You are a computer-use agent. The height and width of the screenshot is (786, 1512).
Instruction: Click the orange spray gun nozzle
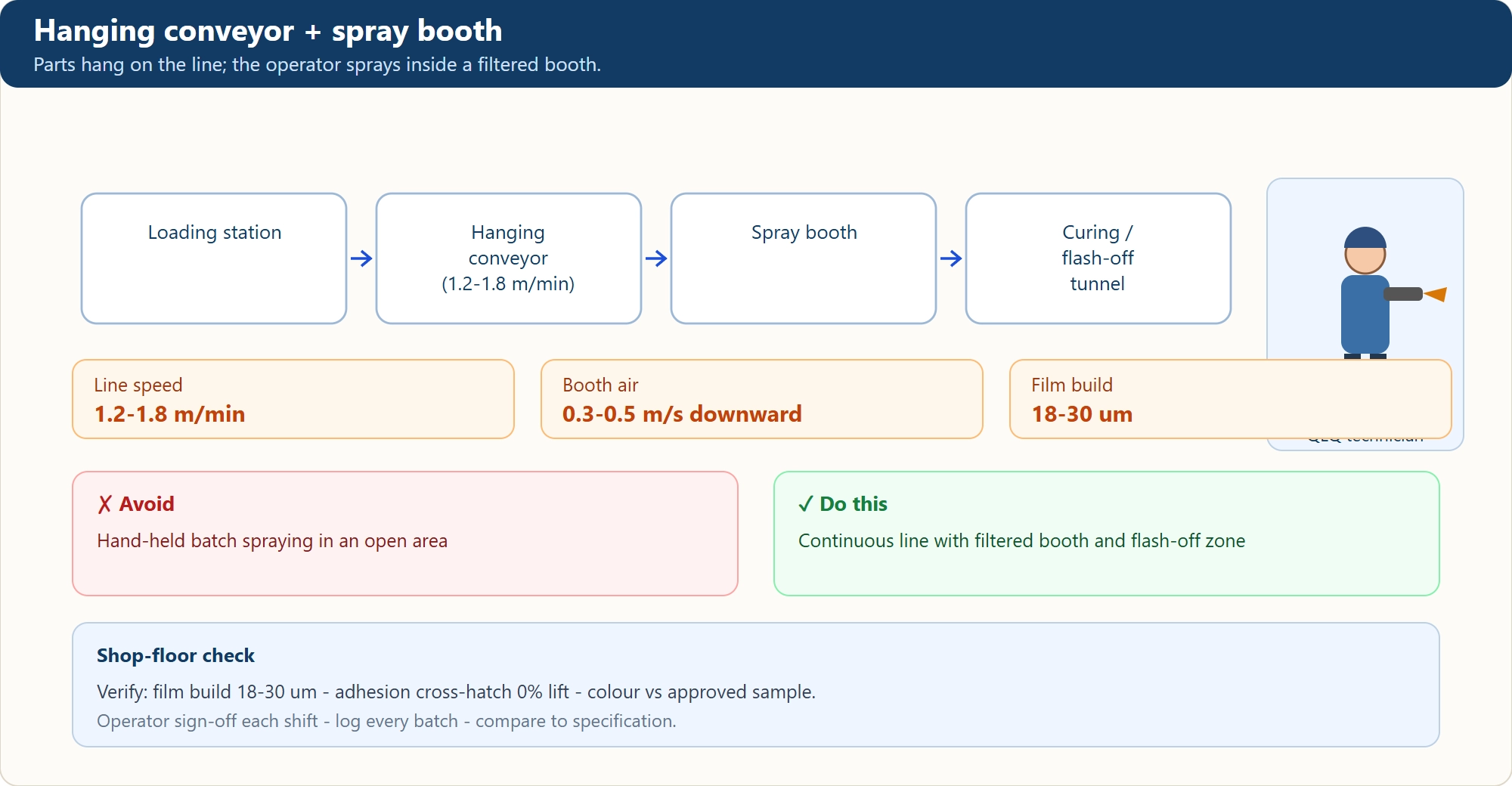[x=1436, y=294]
